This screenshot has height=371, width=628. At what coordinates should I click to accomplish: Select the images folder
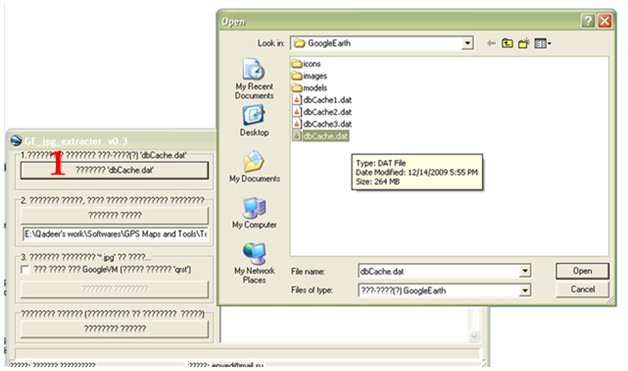point(310,76)
